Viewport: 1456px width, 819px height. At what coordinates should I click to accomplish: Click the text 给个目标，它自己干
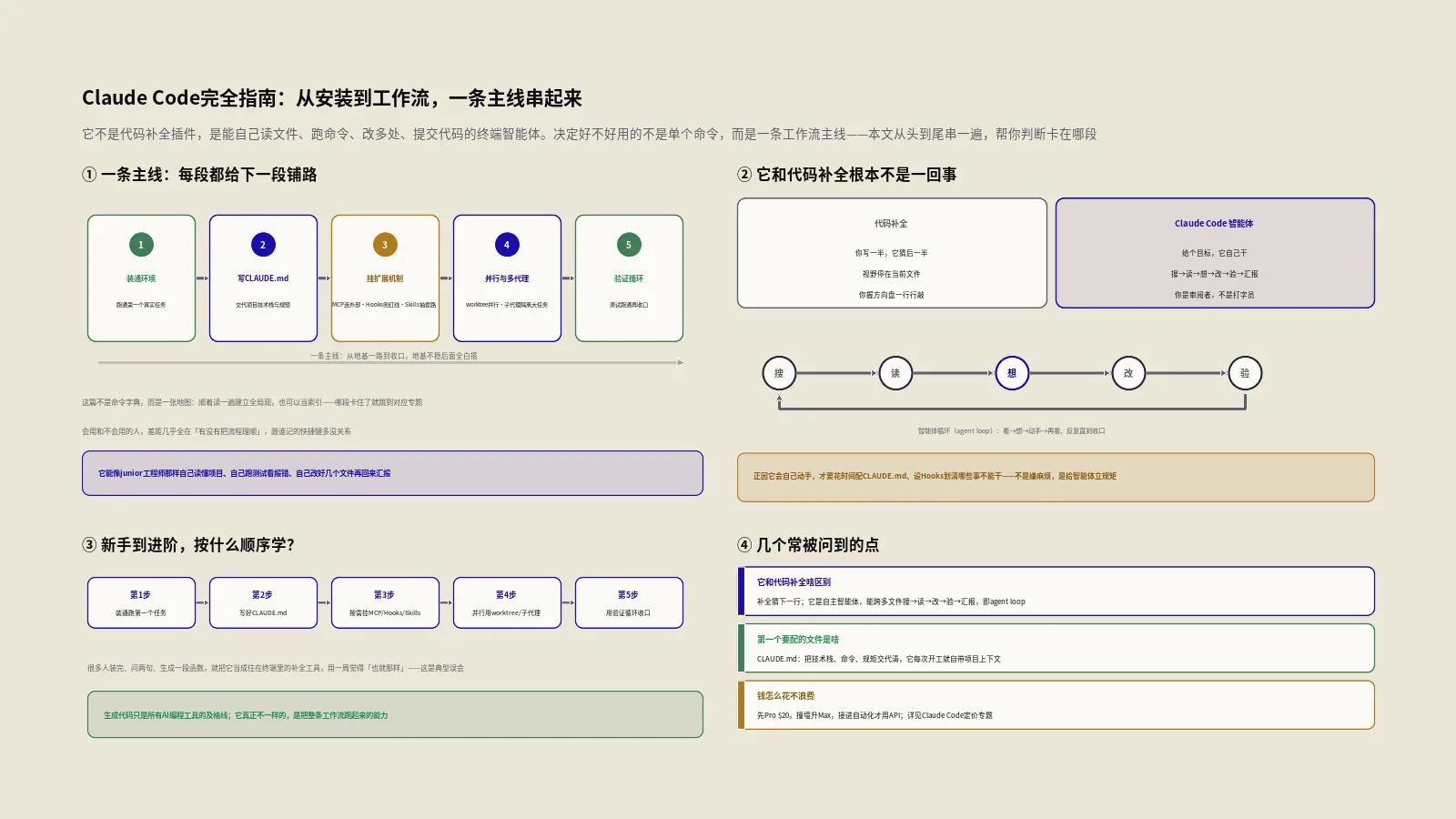(x=1215, y=253)
